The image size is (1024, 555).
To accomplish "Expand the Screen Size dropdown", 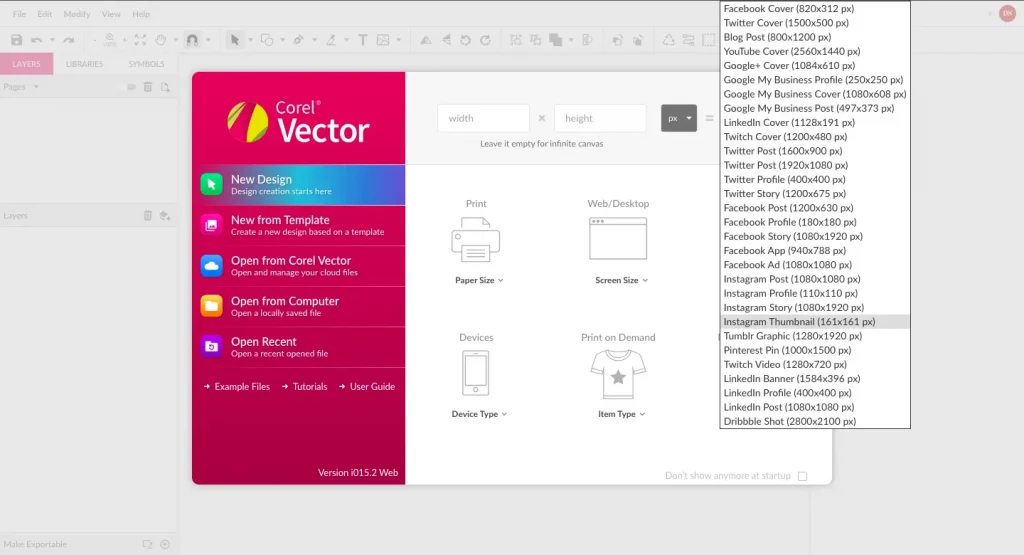I will point(621,280).
